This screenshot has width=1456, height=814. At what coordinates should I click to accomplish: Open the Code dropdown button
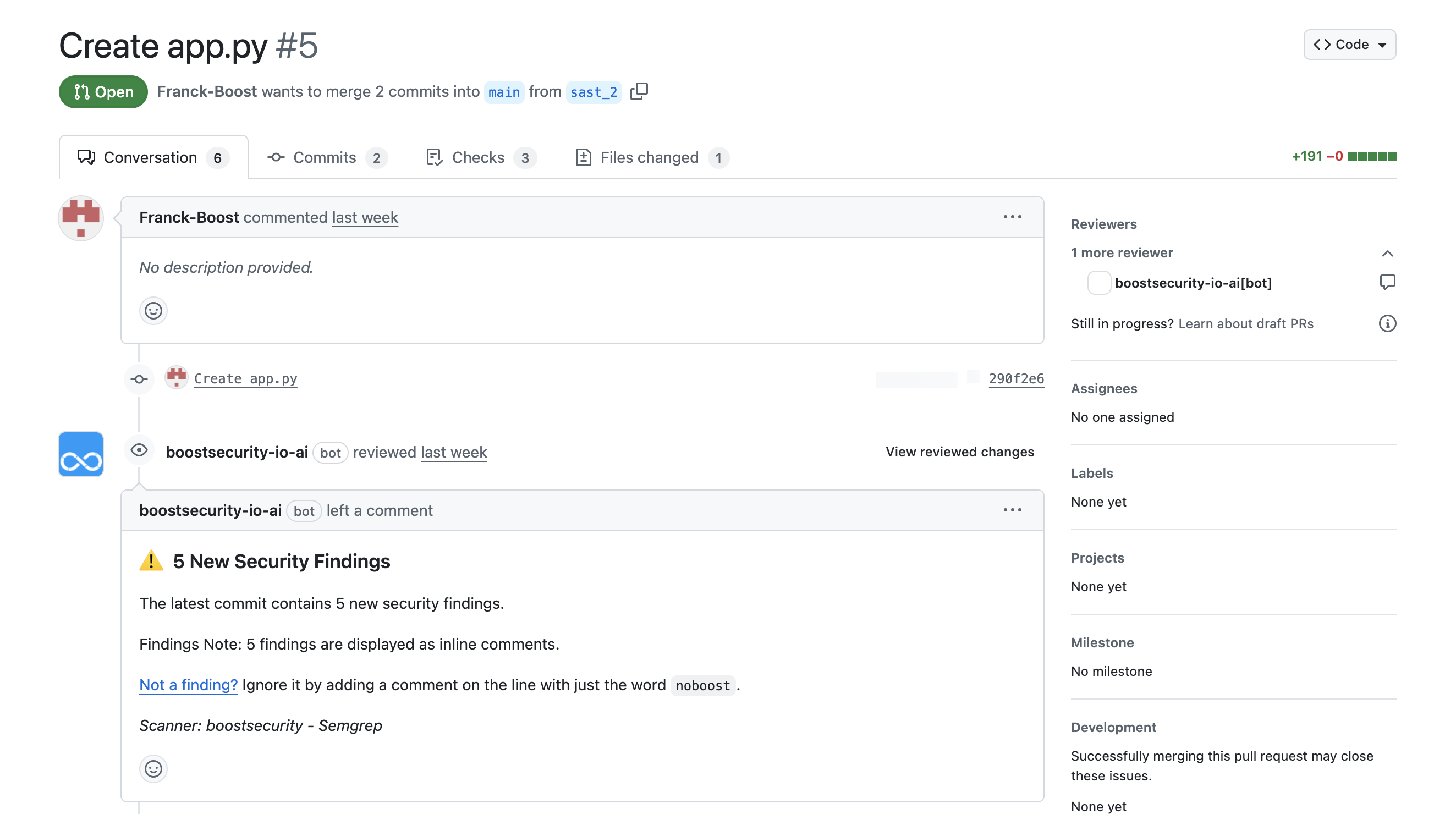[x=1349, y=45]
